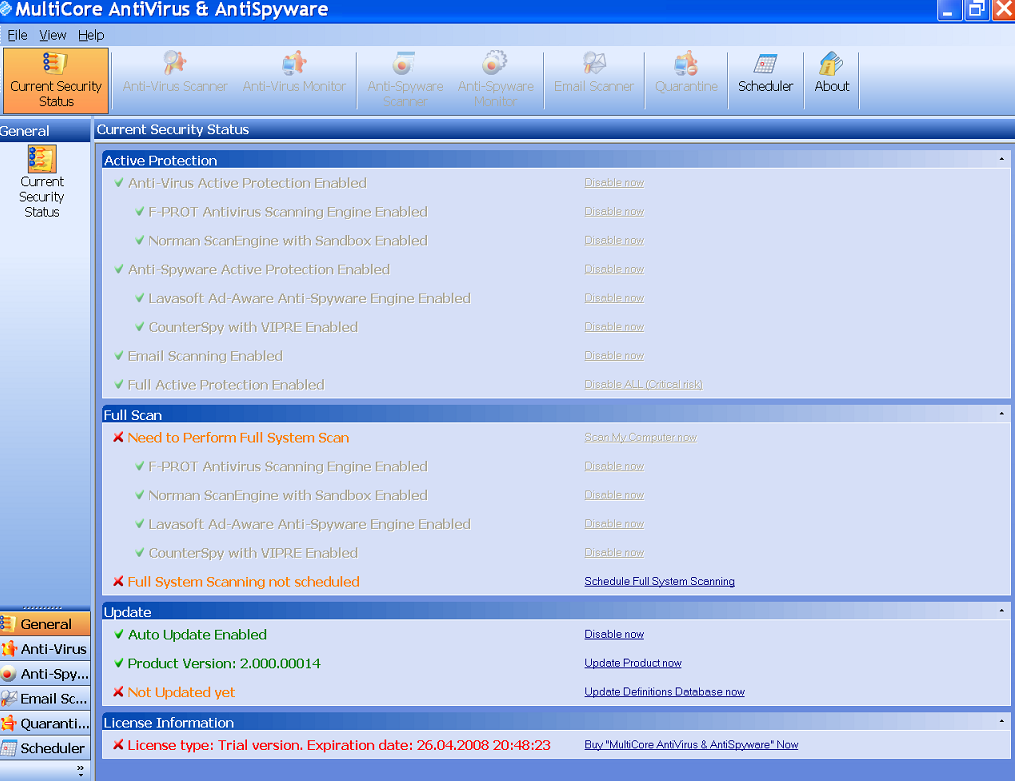Disable Email Scanning now
This screenshot has width=1015, height=781.
(x=614, y=355)
